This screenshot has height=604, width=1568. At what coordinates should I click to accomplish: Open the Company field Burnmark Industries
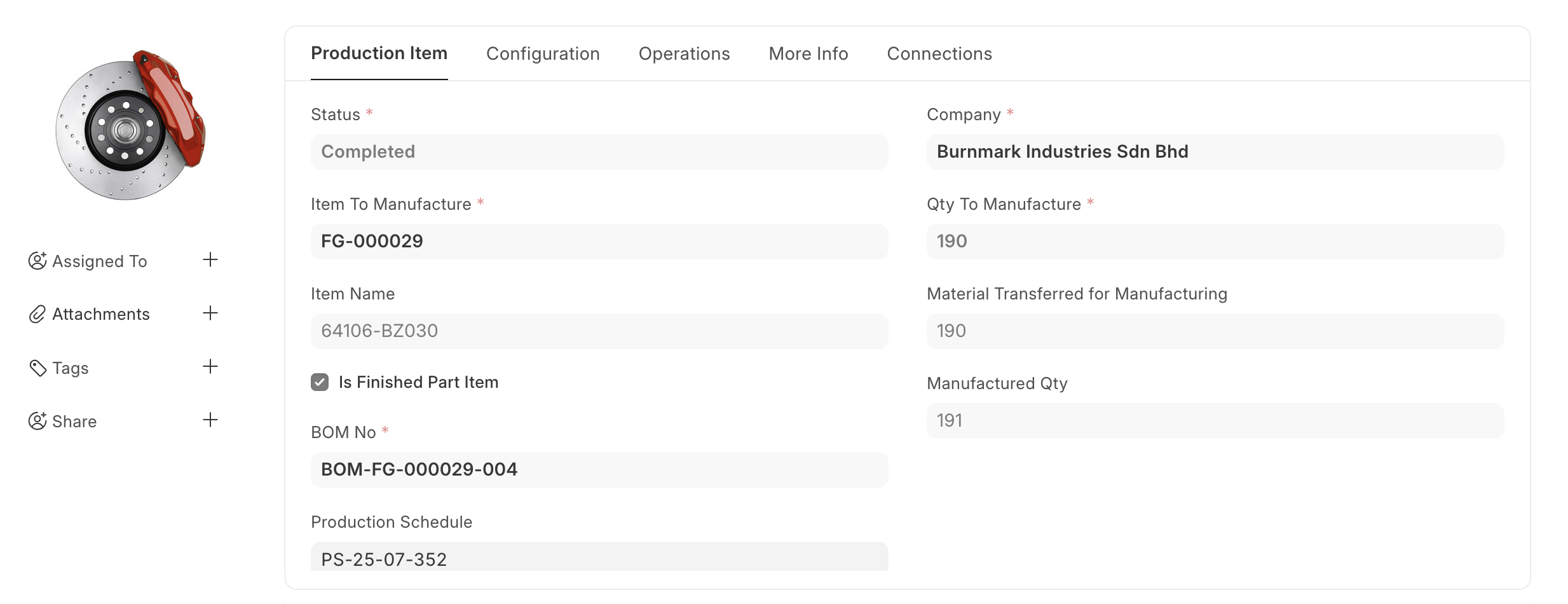click(x=1215, y=152)
